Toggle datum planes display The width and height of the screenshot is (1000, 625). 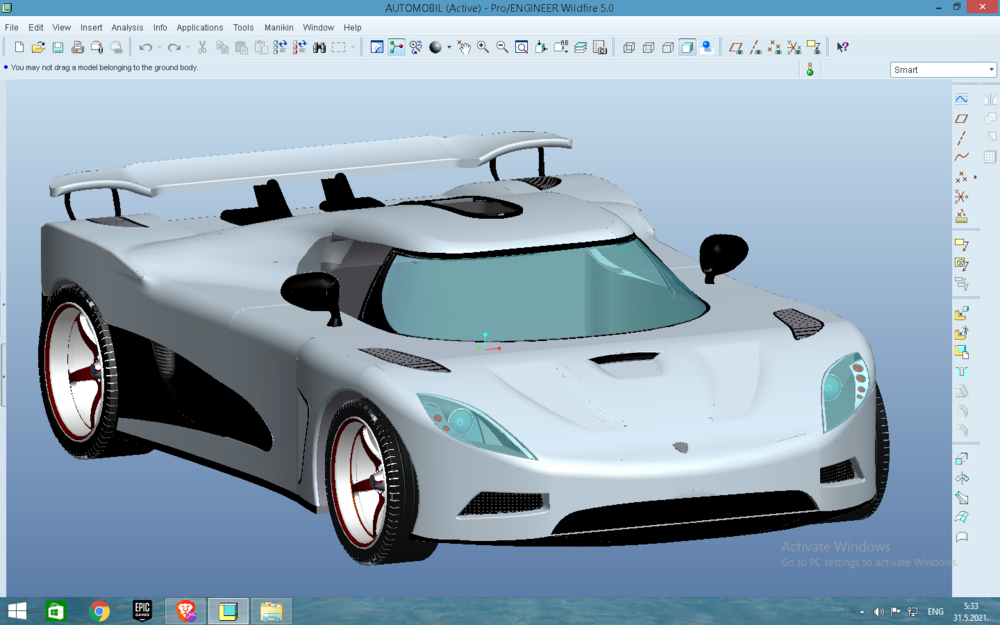pyautogui.click(x=735, y=47)
